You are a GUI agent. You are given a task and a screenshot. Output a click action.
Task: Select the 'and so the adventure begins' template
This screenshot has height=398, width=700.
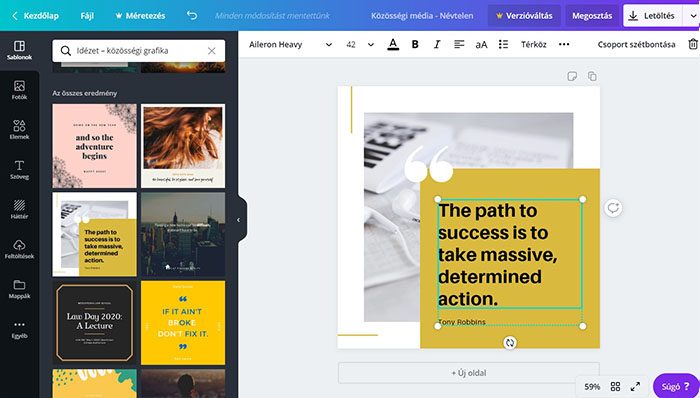click(x=95, y=146)
